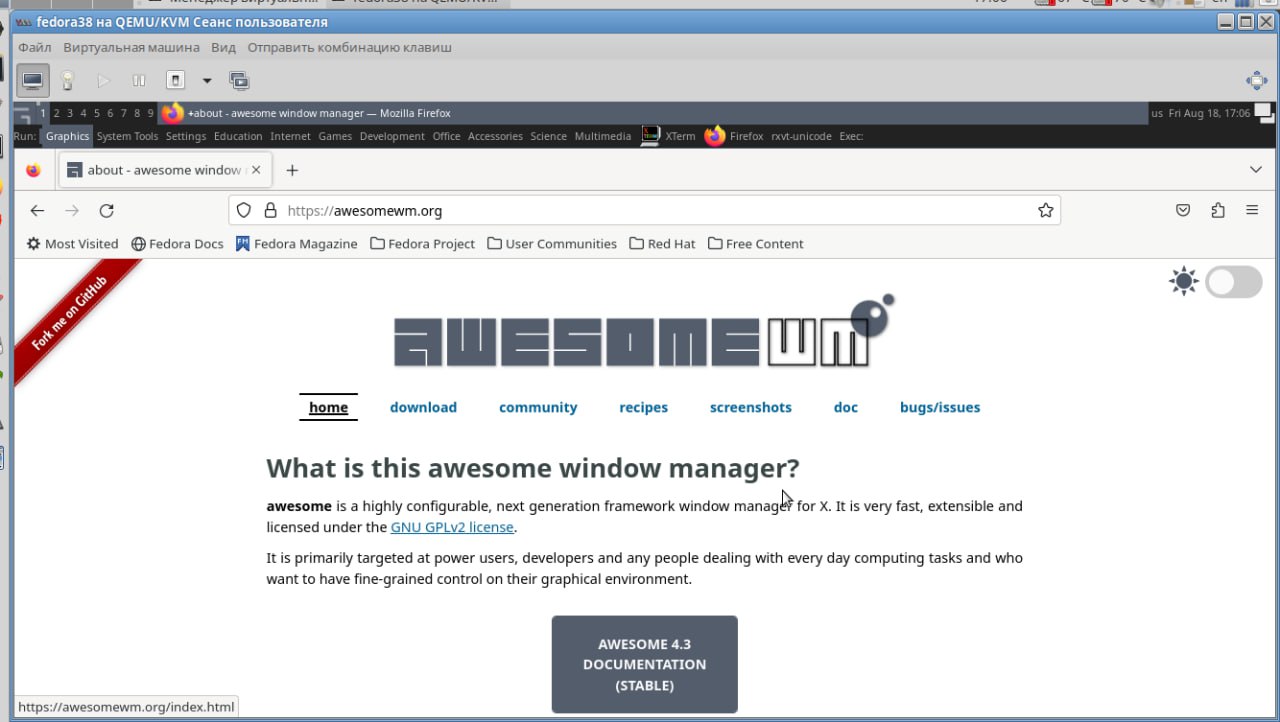Screen dimensions: 1280x722
Task: Open Development category in Run bar
Action: pyautogui.click(x=392, y=136)
